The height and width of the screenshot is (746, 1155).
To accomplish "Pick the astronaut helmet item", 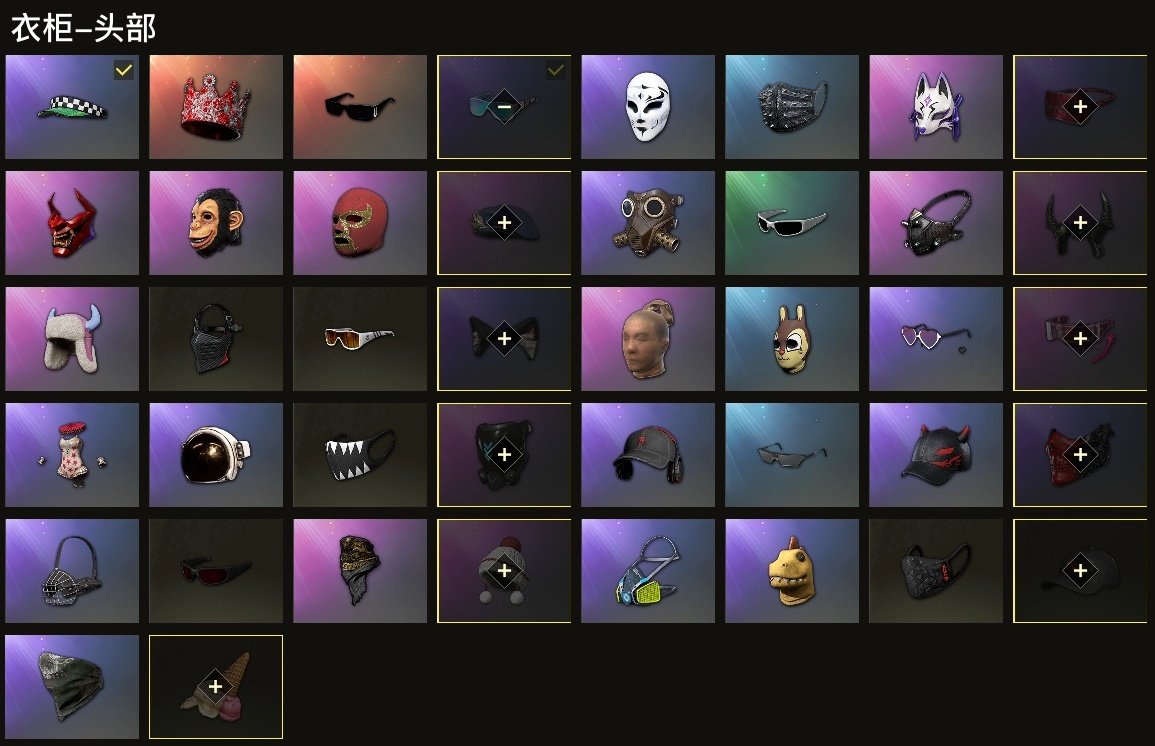I will click(x=216, y=455).
